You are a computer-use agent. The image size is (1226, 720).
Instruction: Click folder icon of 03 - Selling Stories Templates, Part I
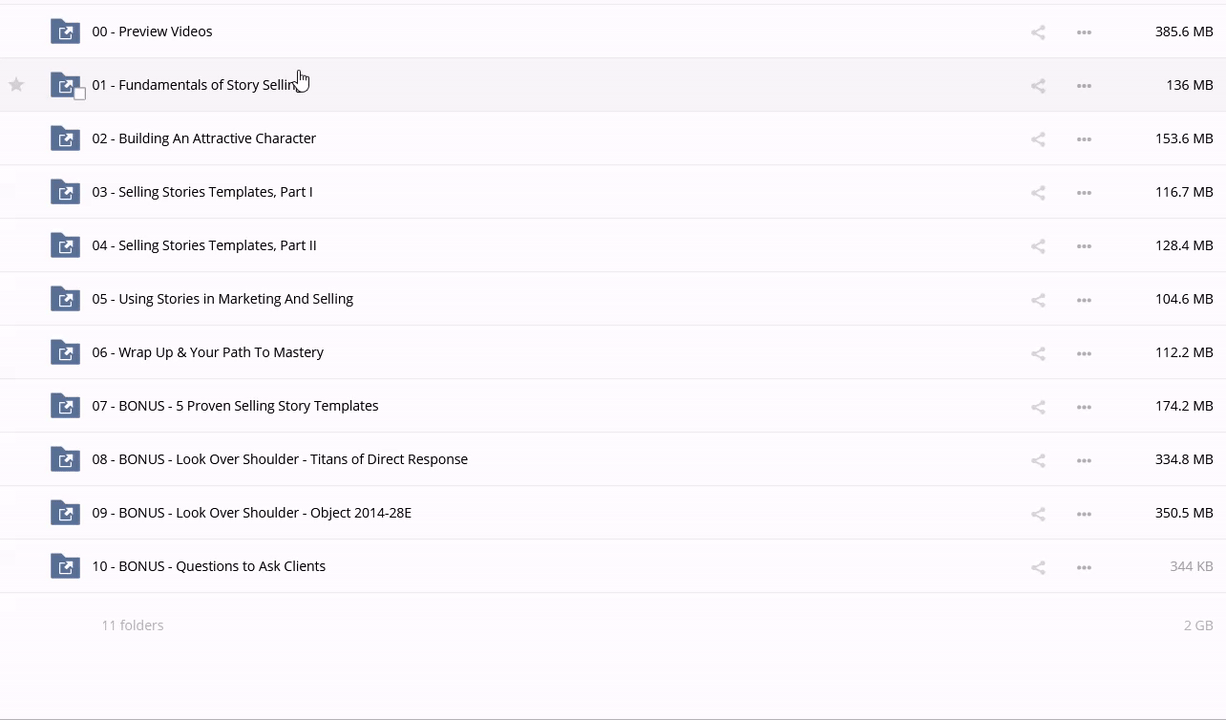(65, 192)
